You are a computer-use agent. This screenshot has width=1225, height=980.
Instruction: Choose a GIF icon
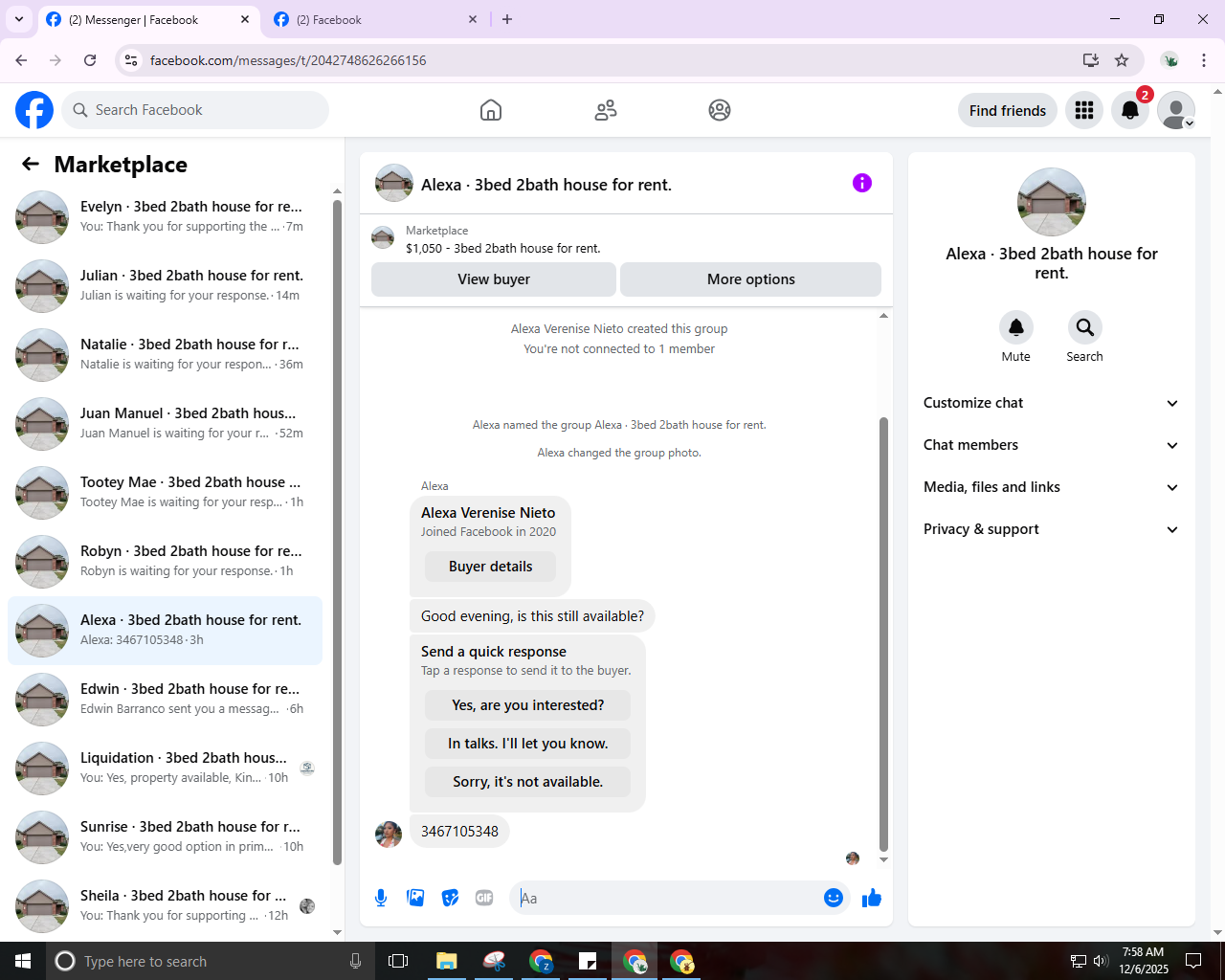[484, 898]
